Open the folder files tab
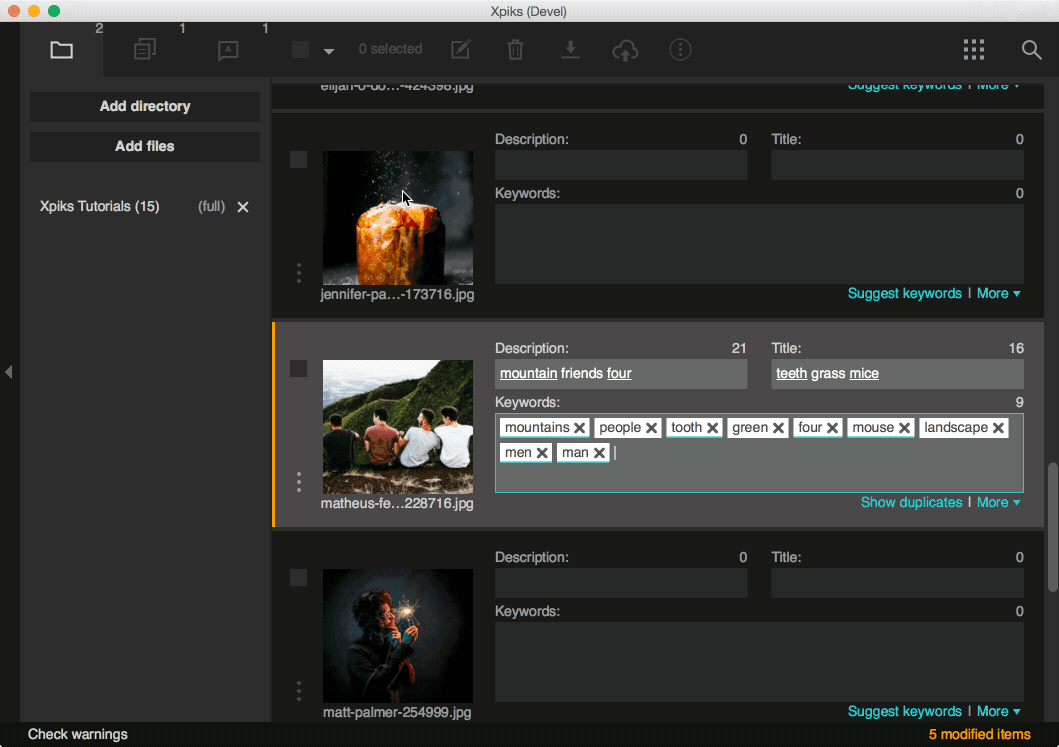This screenshot has height=747, width=1059. [x=62, y=50]
